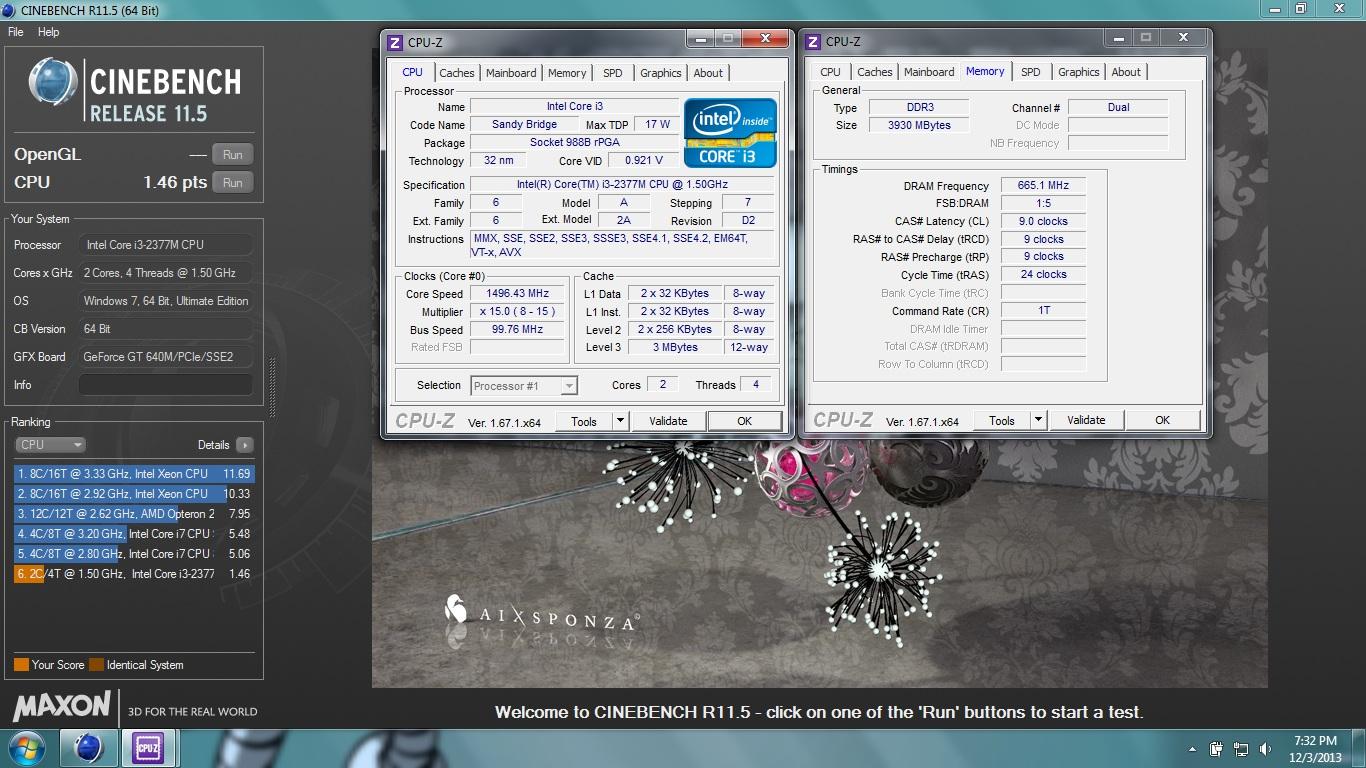The height and width of the screenshot is (768, 1366).
Task: Open the Help menu
Action: 48,32
